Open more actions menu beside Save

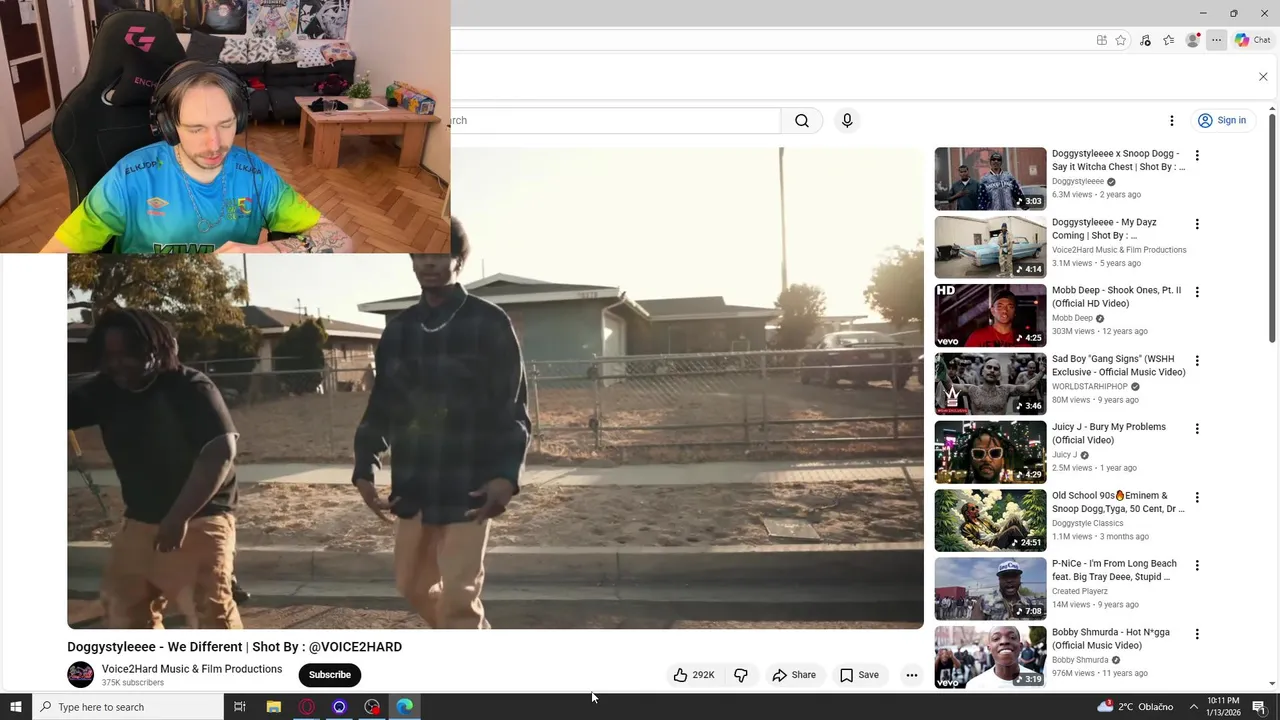coord(911,675)
